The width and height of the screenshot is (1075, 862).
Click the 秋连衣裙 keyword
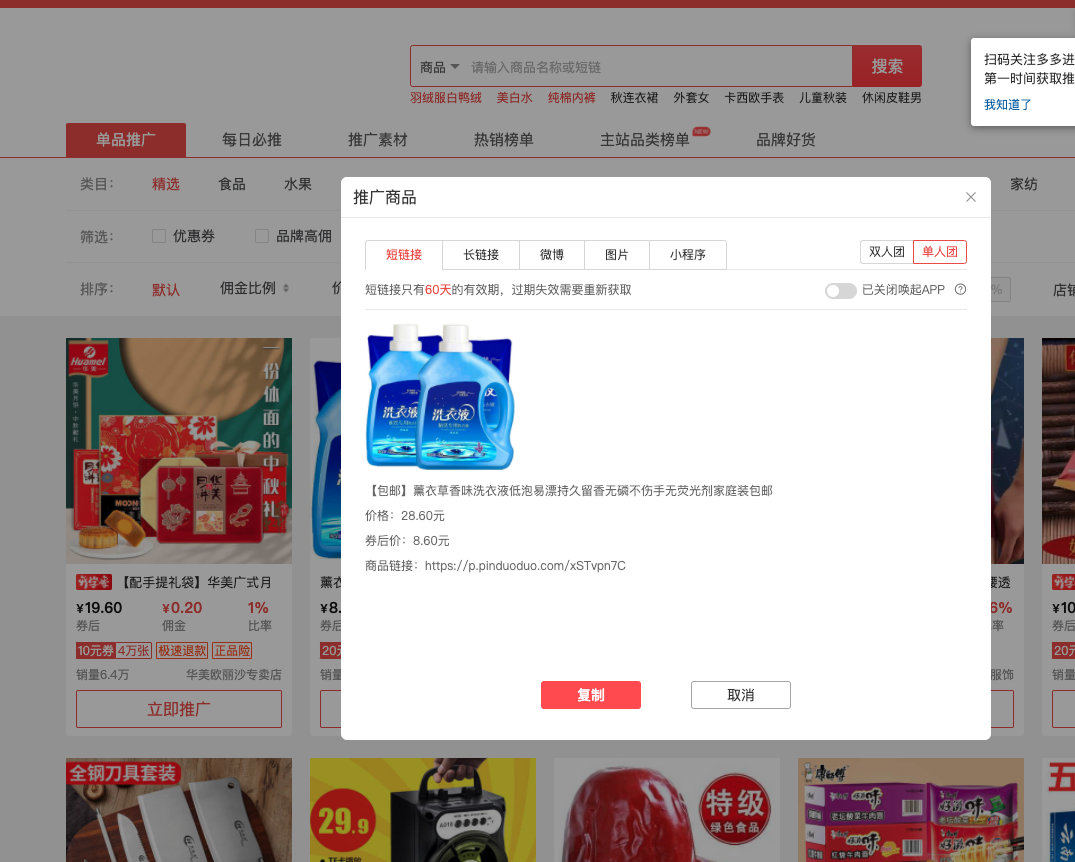634,98
